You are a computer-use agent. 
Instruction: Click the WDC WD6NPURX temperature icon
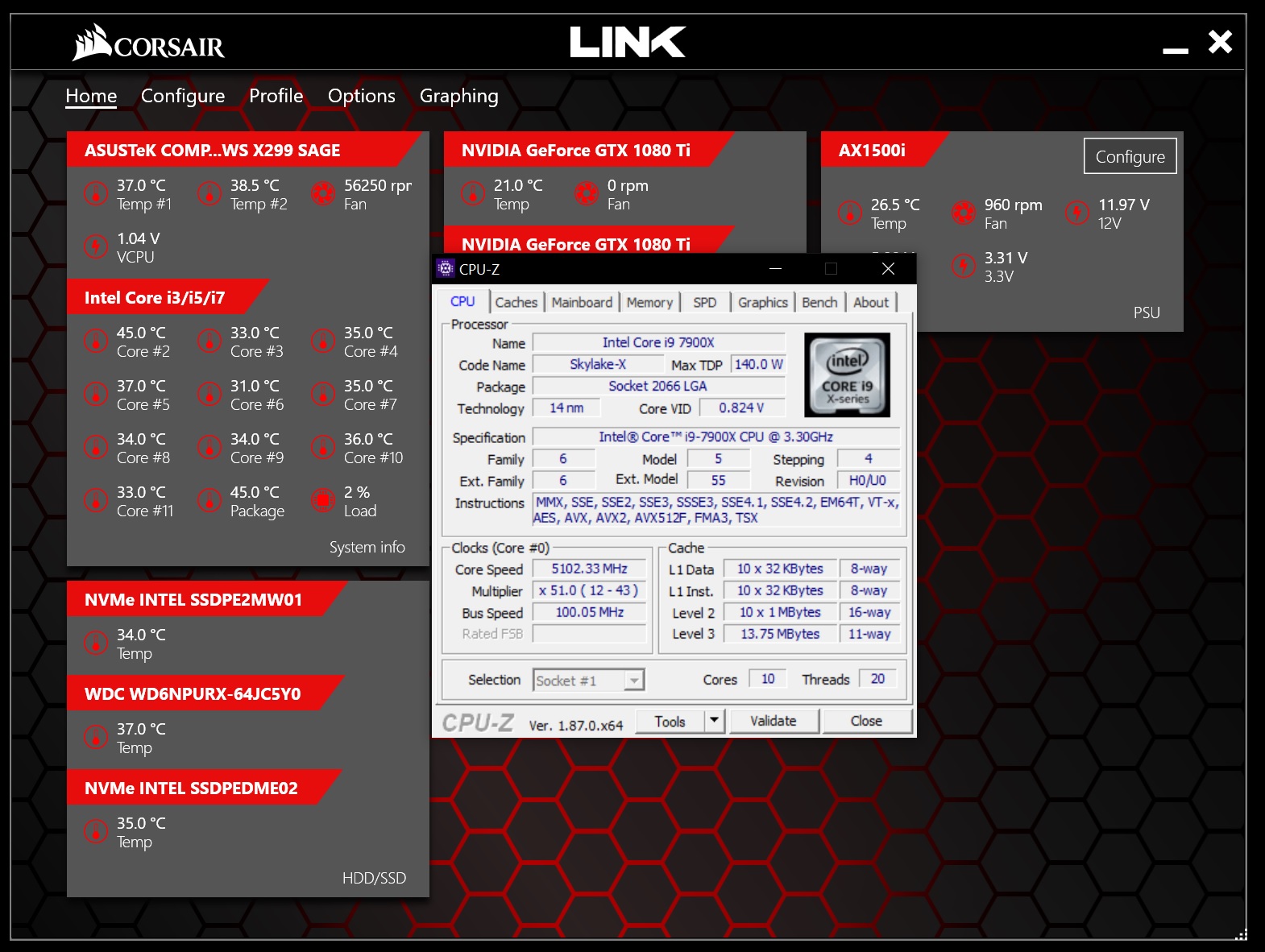(96, 737)
